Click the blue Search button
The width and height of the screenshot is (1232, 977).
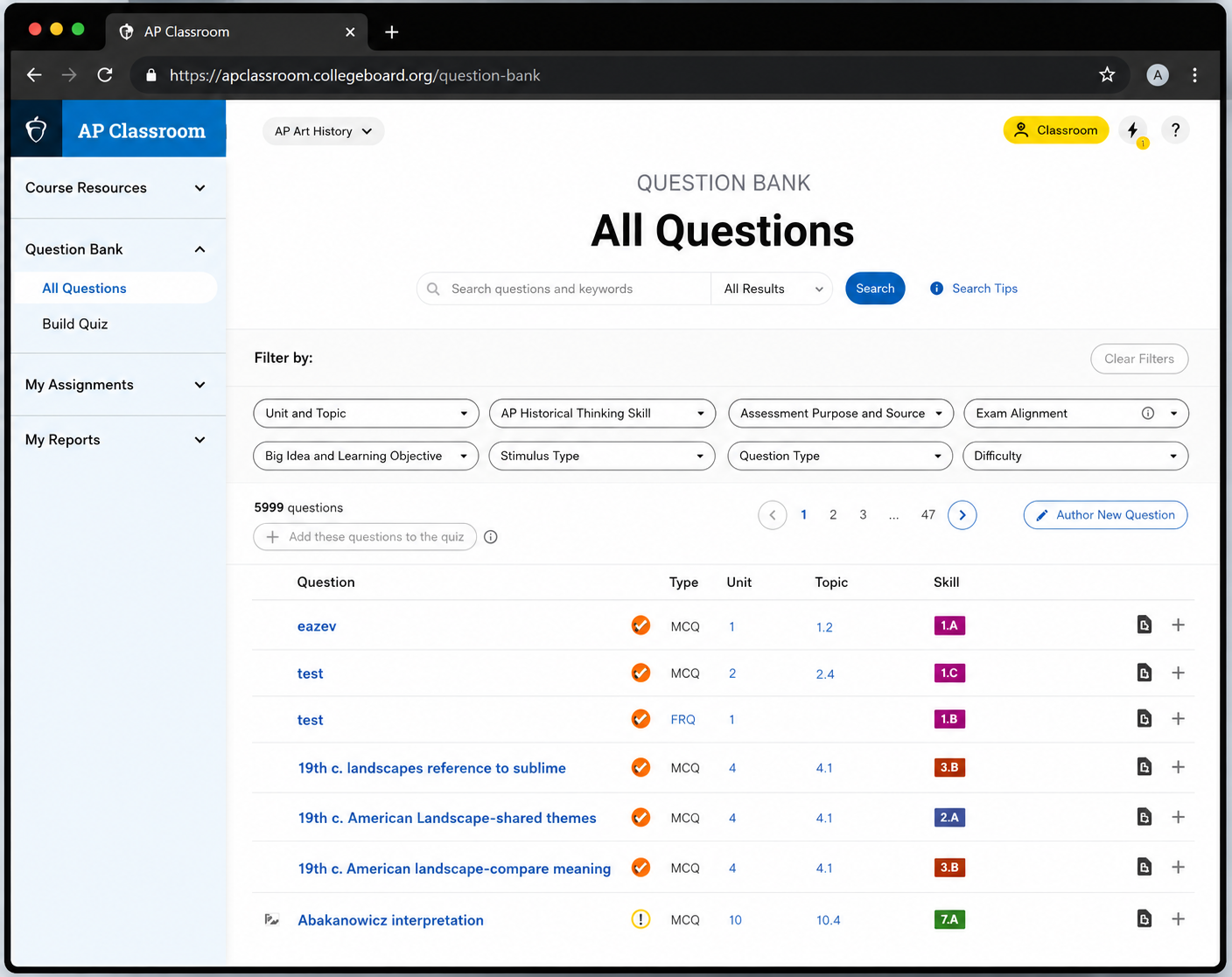click(875, 289)
